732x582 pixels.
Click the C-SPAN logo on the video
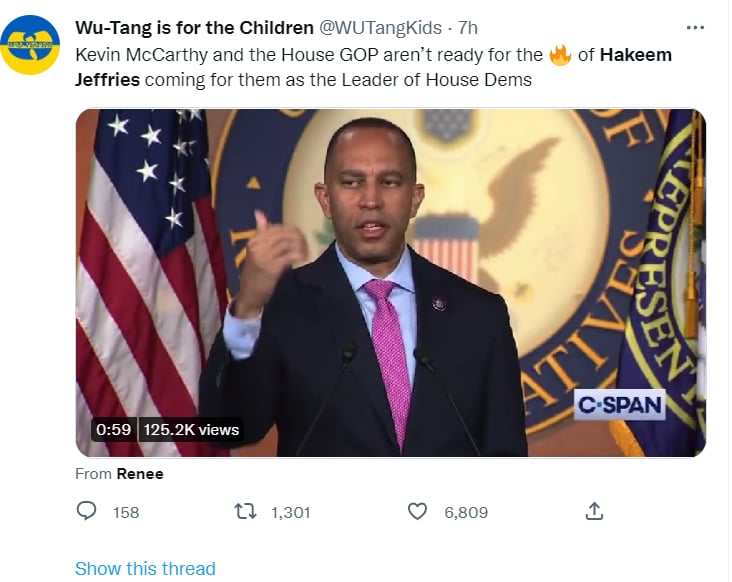[x=619, y=405]
